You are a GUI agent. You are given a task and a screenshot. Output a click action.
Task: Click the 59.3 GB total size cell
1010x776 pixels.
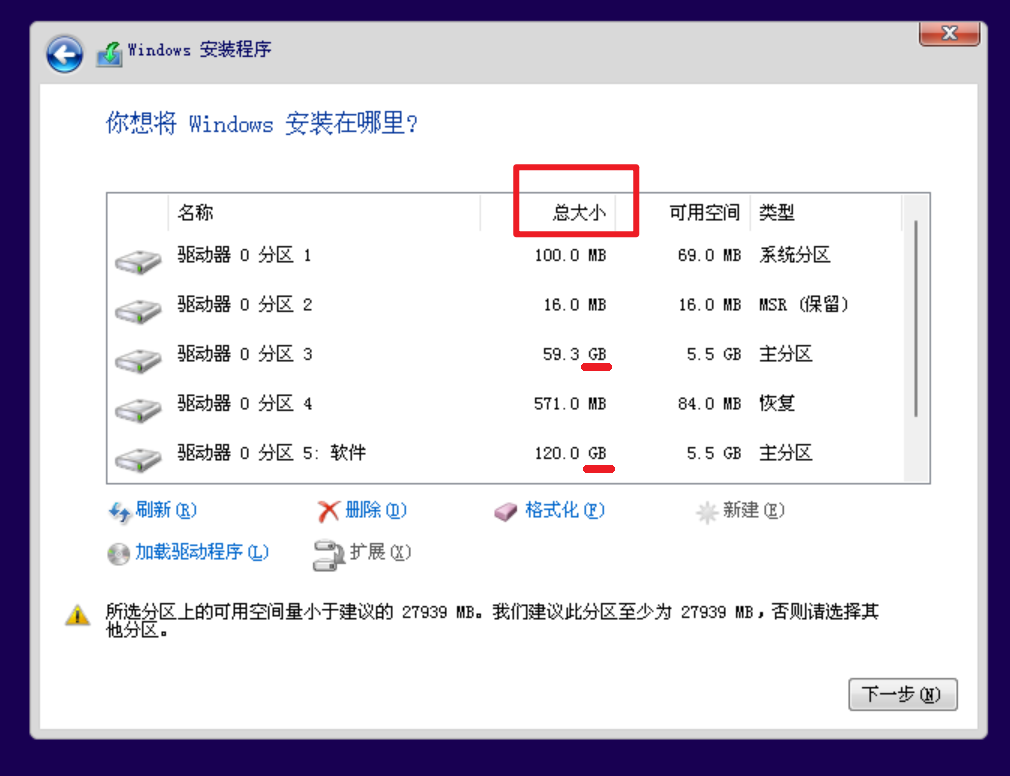point(575,354)
